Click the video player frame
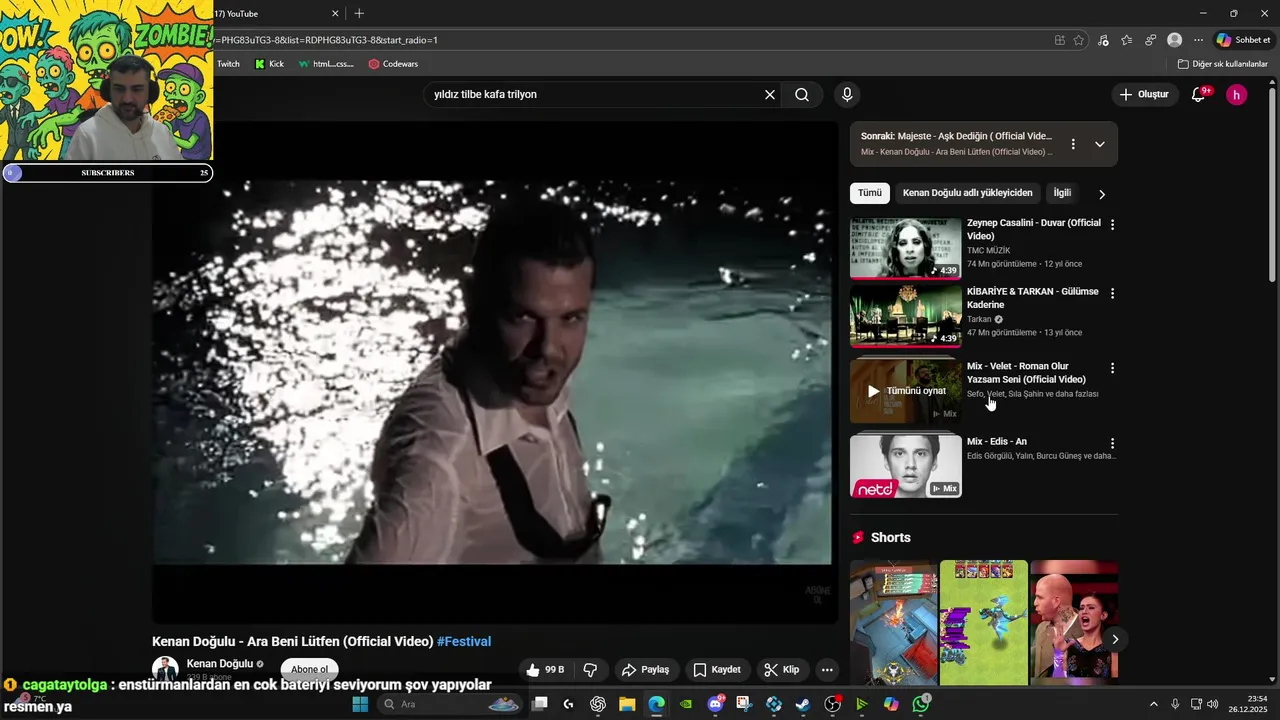This screenshot has width=1280, height=720. point(495,373)
